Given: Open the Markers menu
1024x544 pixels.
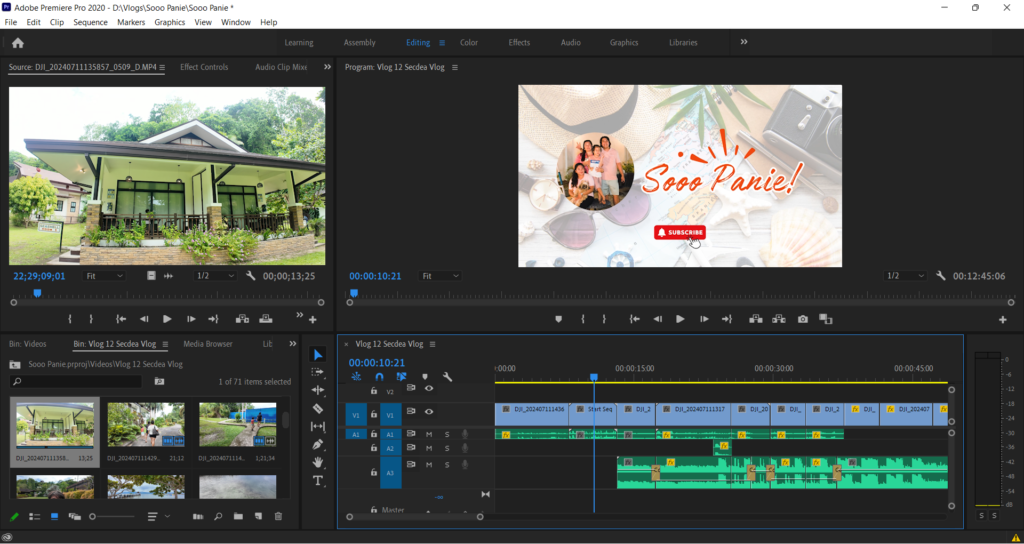Looking at the screenshot, I should coord(131,22).
